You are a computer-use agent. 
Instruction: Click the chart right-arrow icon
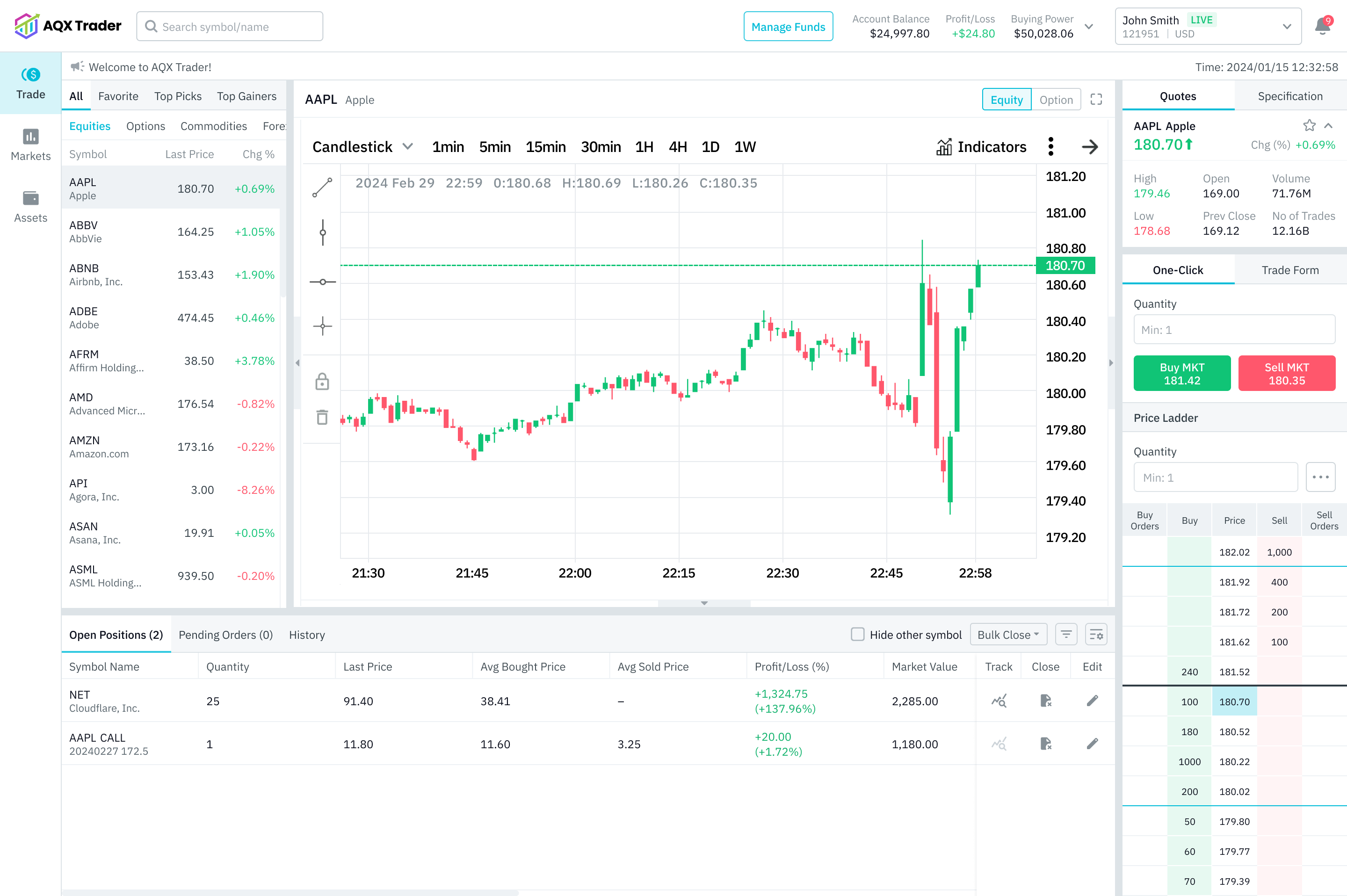(x=1090, y=147)
